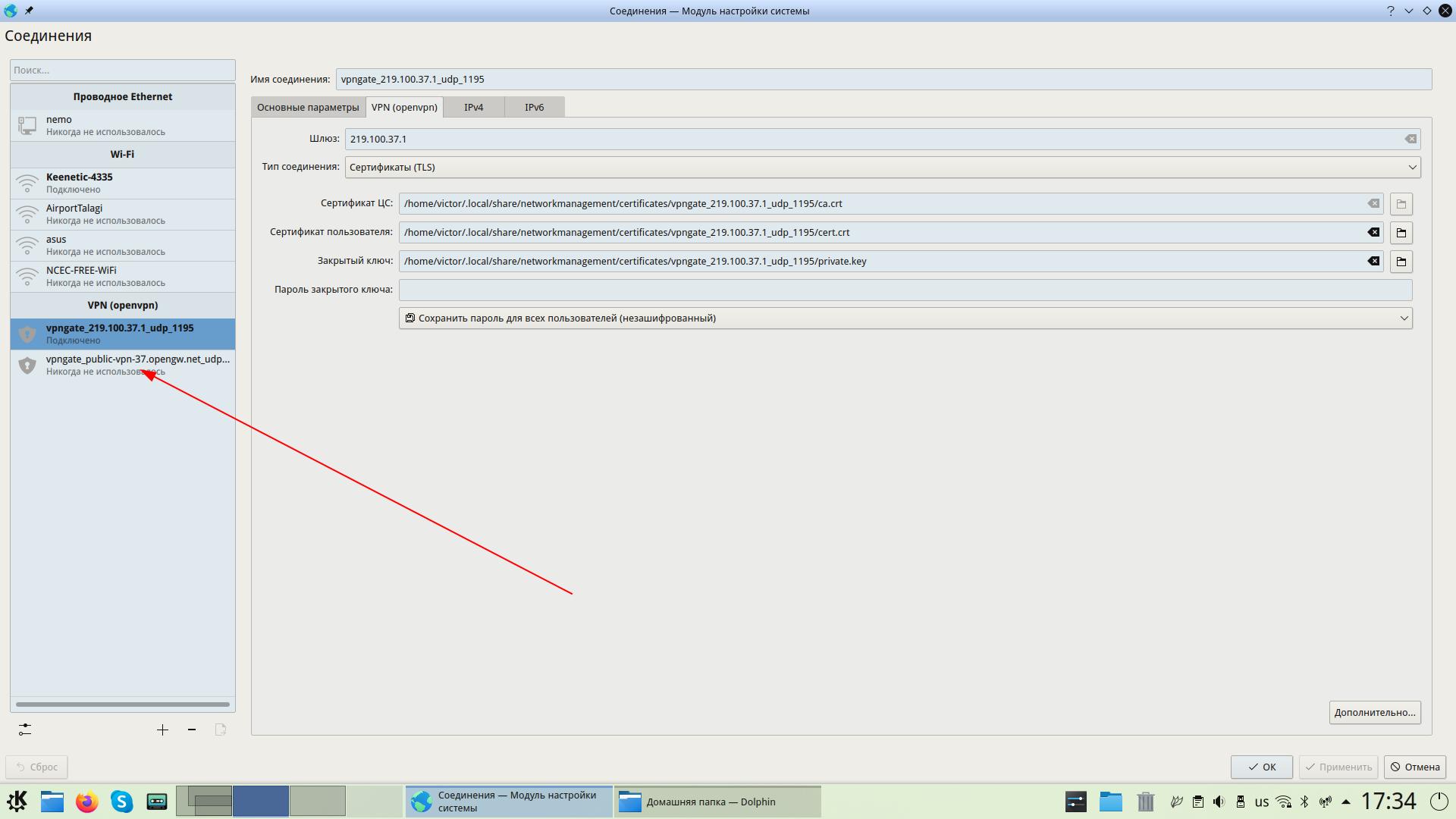Viewport: 1456px width, 819px height.
Task: Confirm with the OK button
Action: pyautogui.click(x=1261, y=767)
